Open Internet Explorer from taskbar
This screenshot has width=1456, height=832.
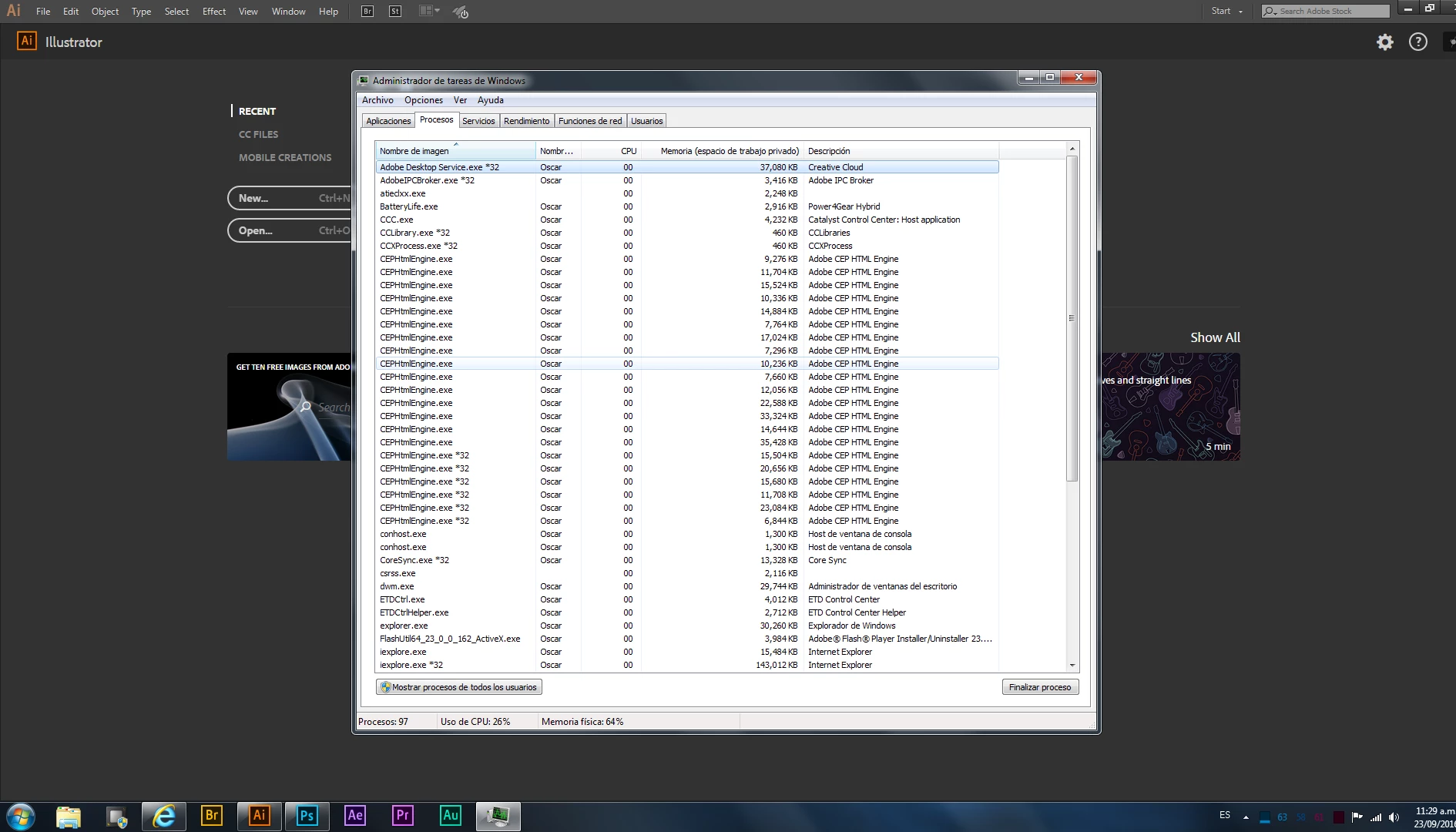click(164, 817)
